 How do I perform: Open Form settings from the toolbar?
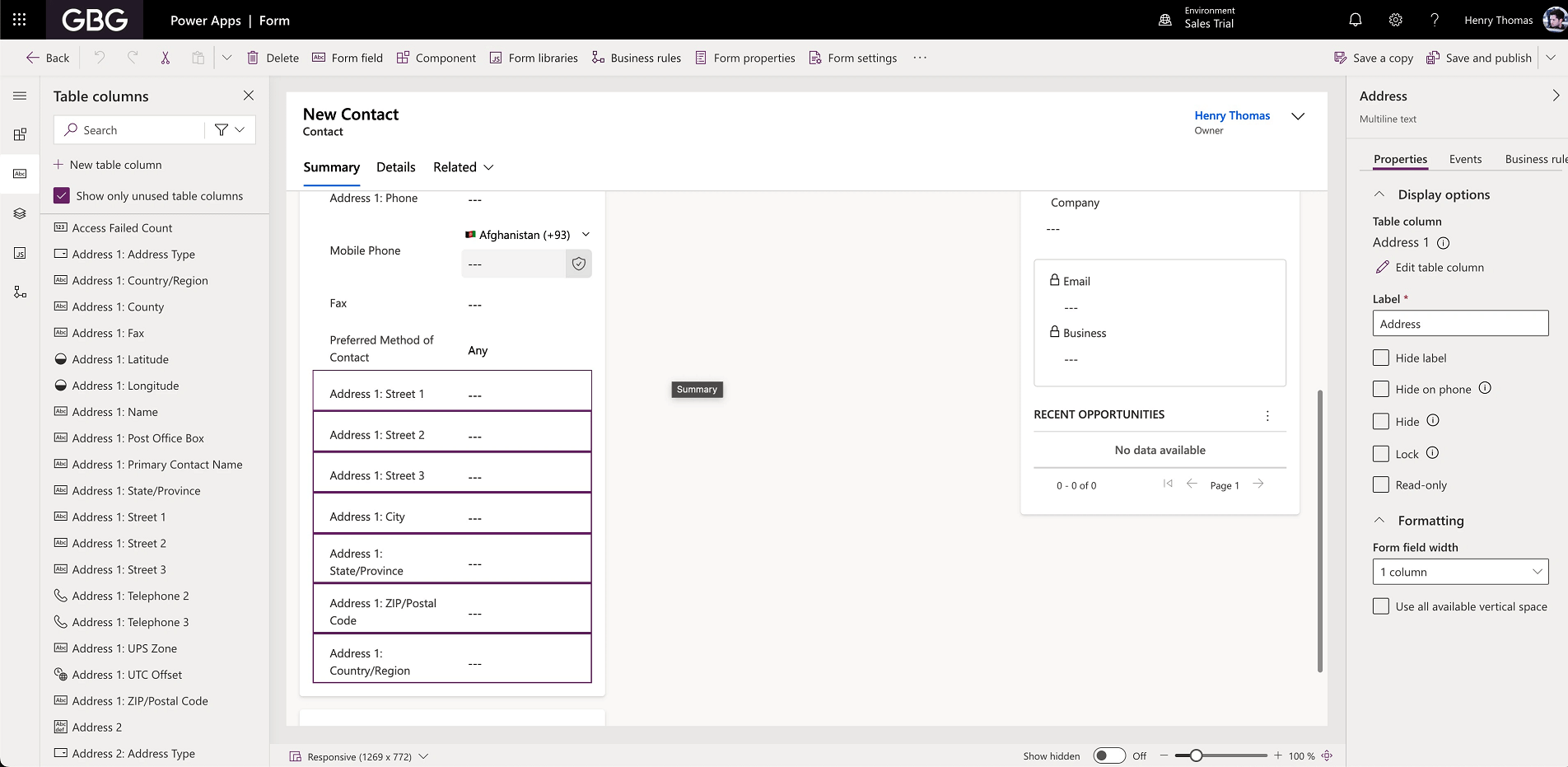(853, 58)
